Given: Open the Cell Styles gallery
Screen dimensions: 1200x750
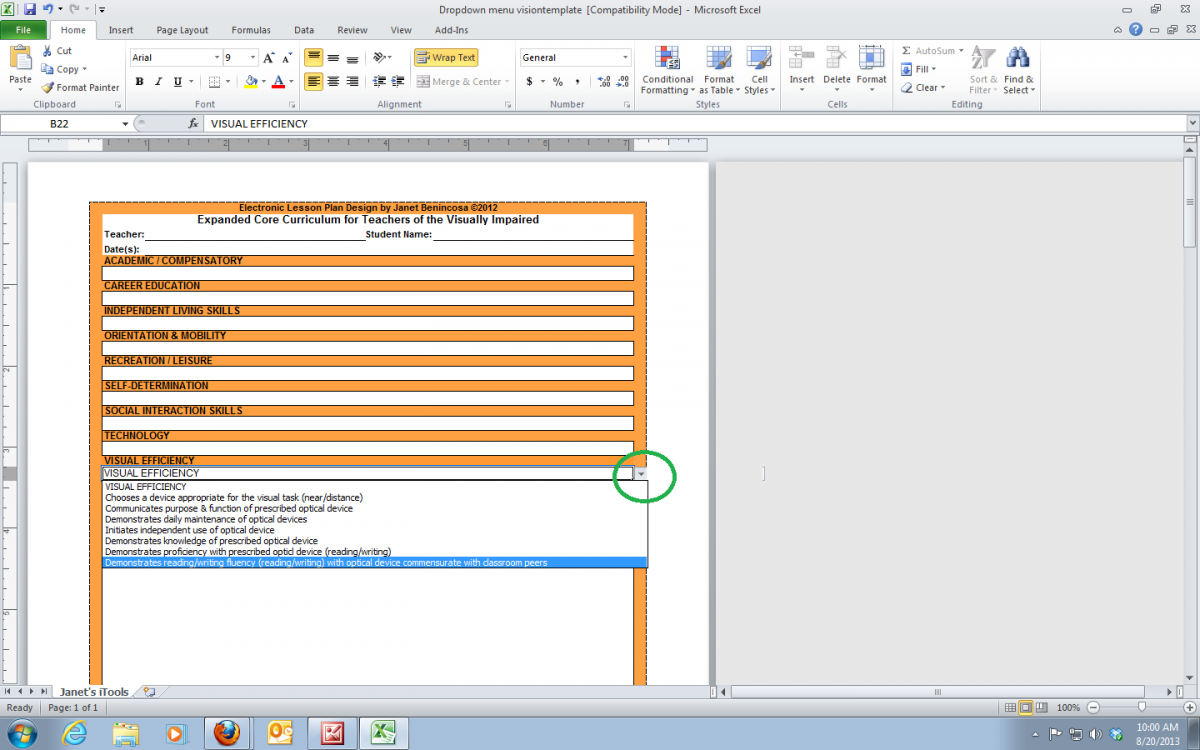Looking at the screenshot, I should (759, 70).
